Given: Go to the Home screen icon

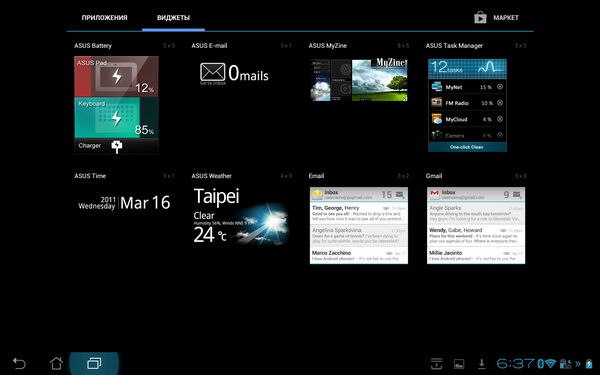Looking at the screenshot, I should (x=56, y=363).
